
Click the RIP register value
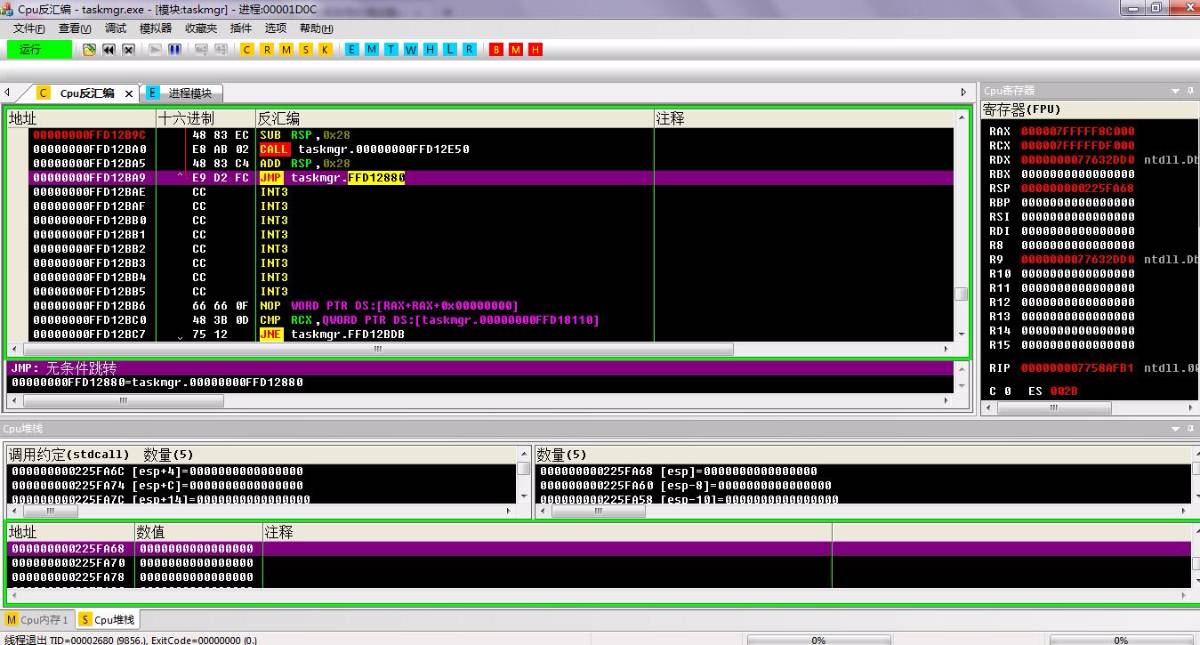tap(1077, 368)
